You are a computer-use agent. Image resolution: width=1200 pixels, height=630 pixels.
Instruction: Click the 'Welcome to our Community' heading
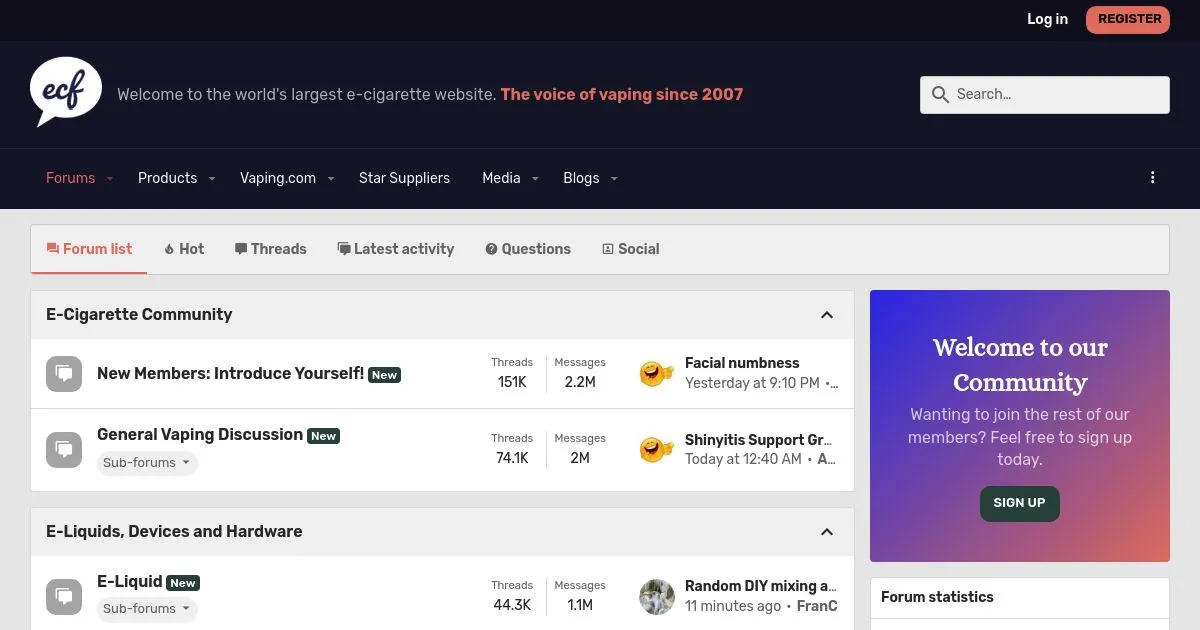(1020, 365)
